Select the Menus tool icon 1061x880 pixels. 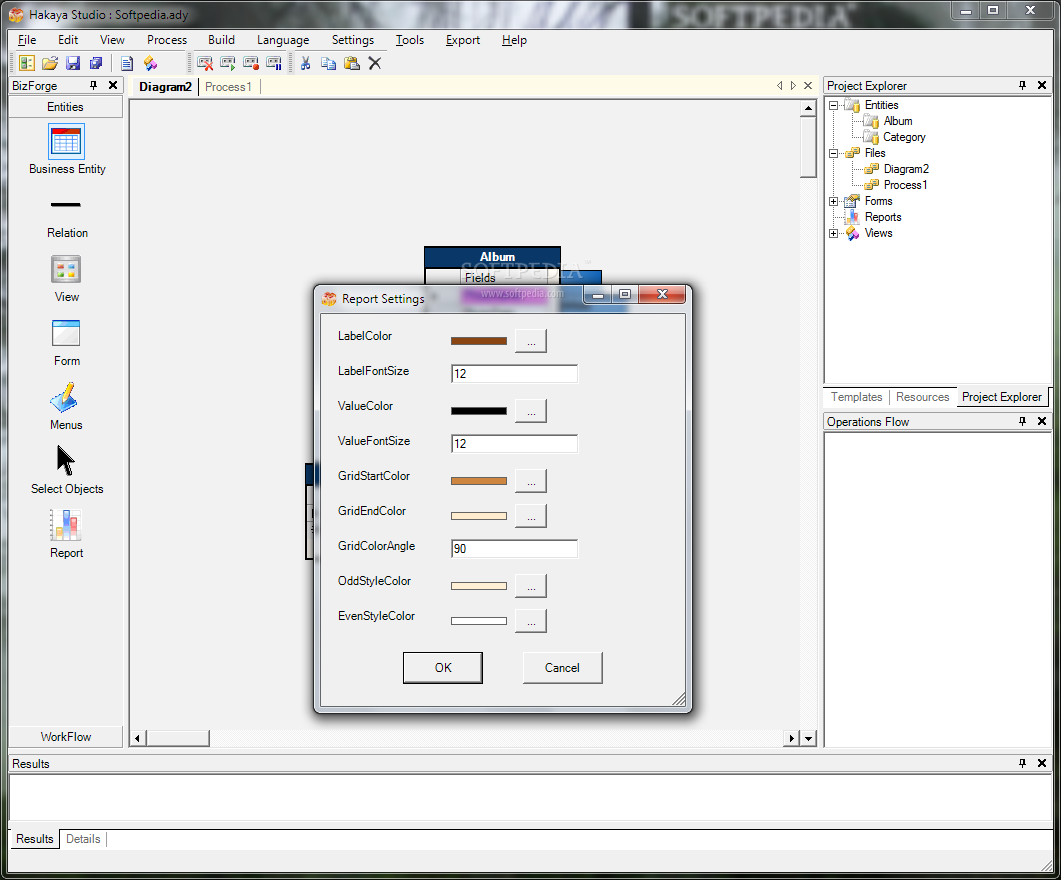pos(66,399)
